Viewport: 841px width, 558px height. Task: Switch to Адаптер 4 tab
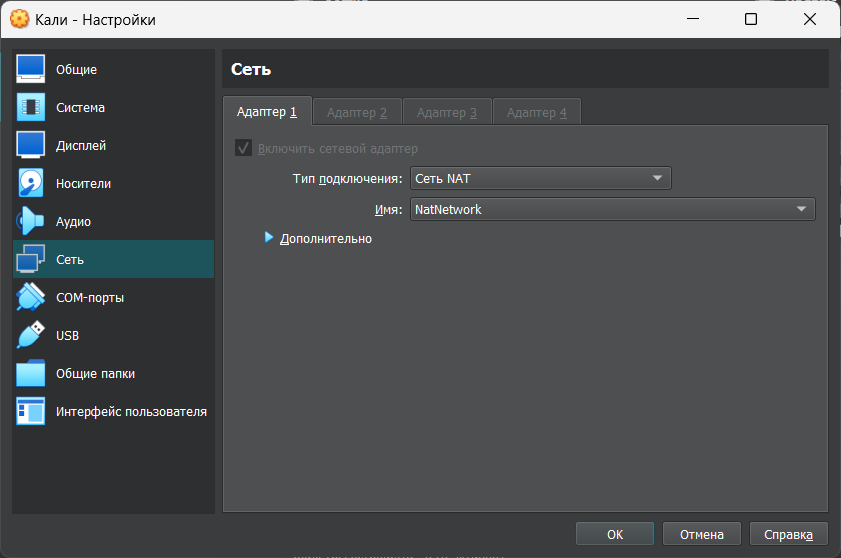click(x=537, y=113)
